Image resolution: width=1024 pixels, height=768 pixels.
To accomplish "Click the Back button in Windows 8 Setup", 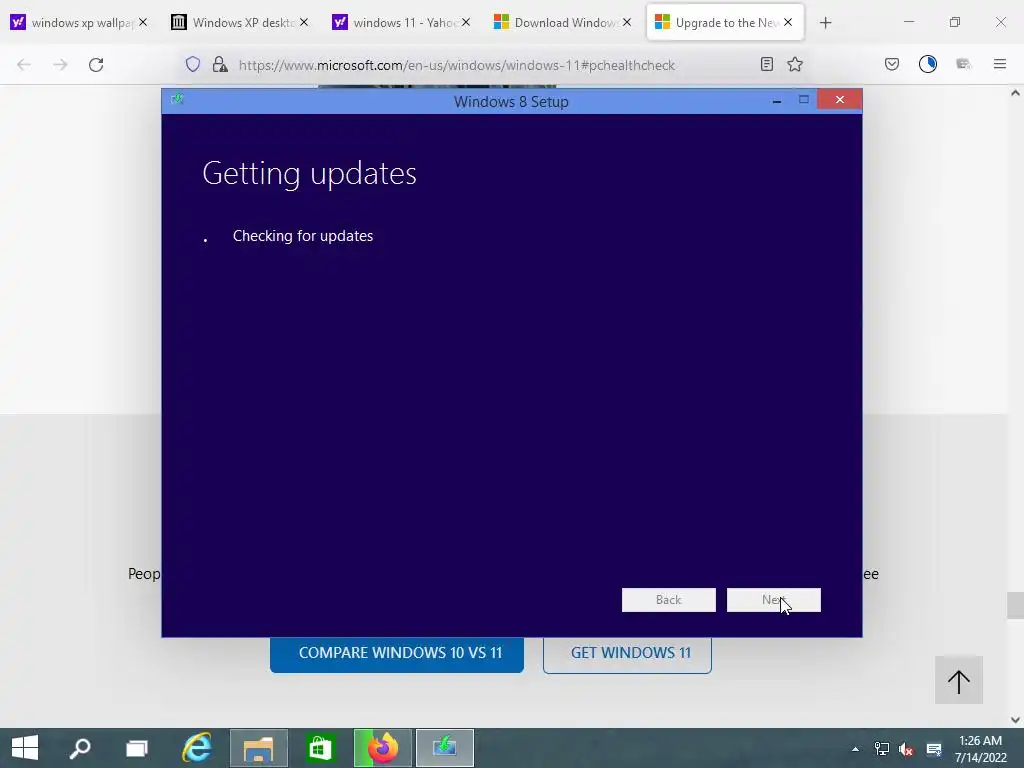I will (668, 600).
